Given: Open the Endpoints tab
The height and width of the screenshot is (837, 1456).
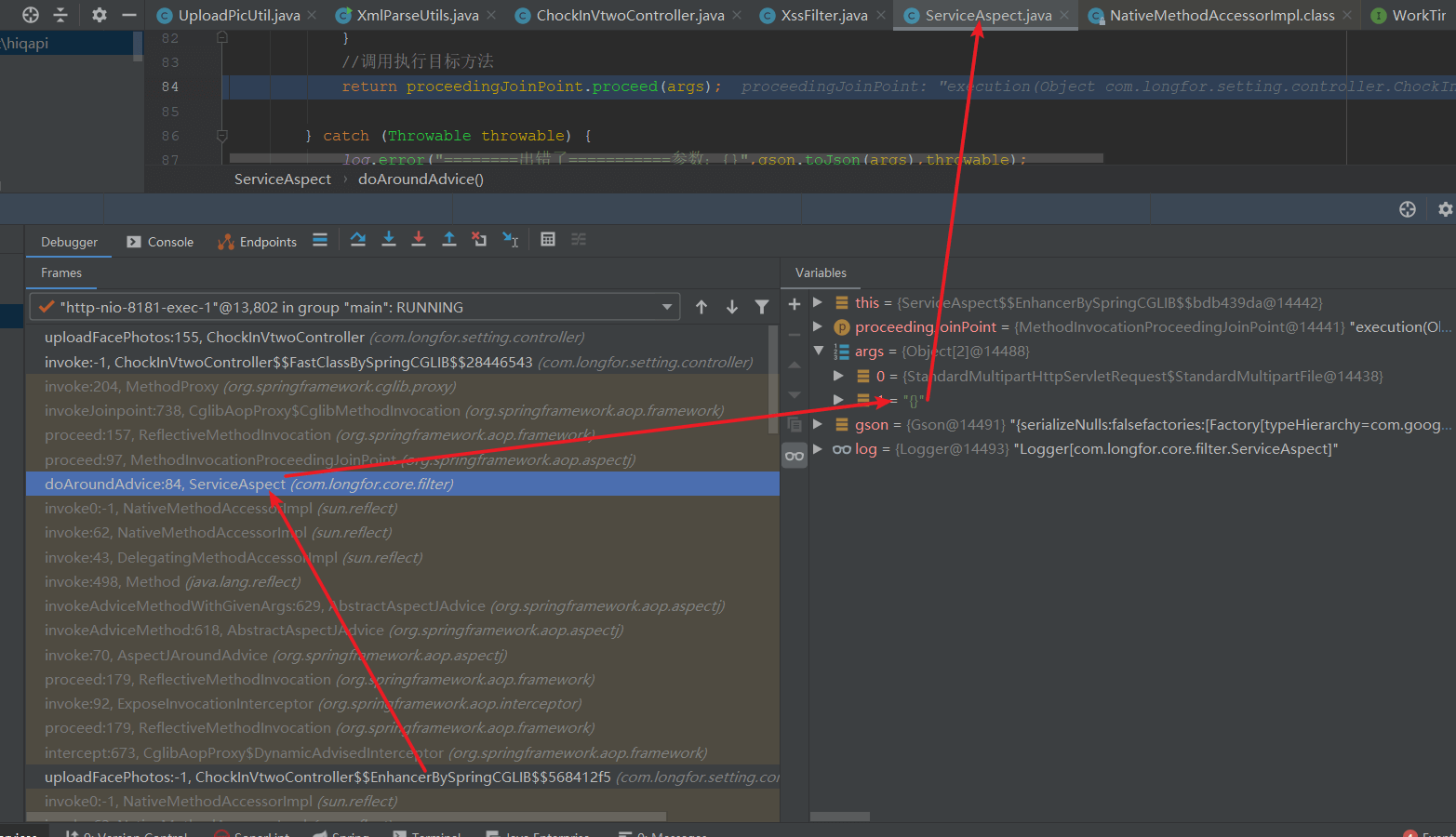Looking at the screenshot, I should coord(268,242).
